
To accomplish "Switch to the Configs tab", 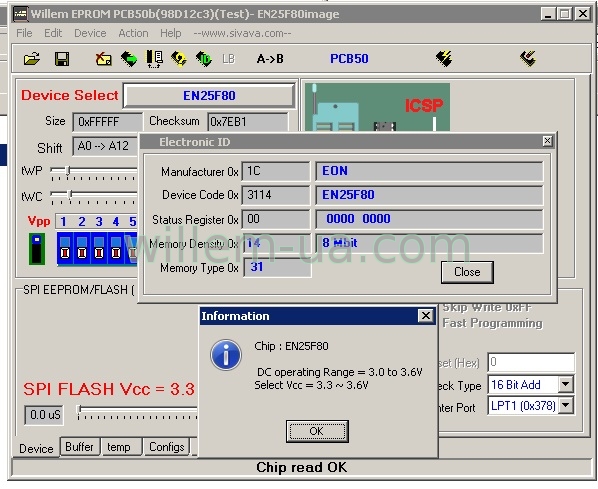I will 167,447.
